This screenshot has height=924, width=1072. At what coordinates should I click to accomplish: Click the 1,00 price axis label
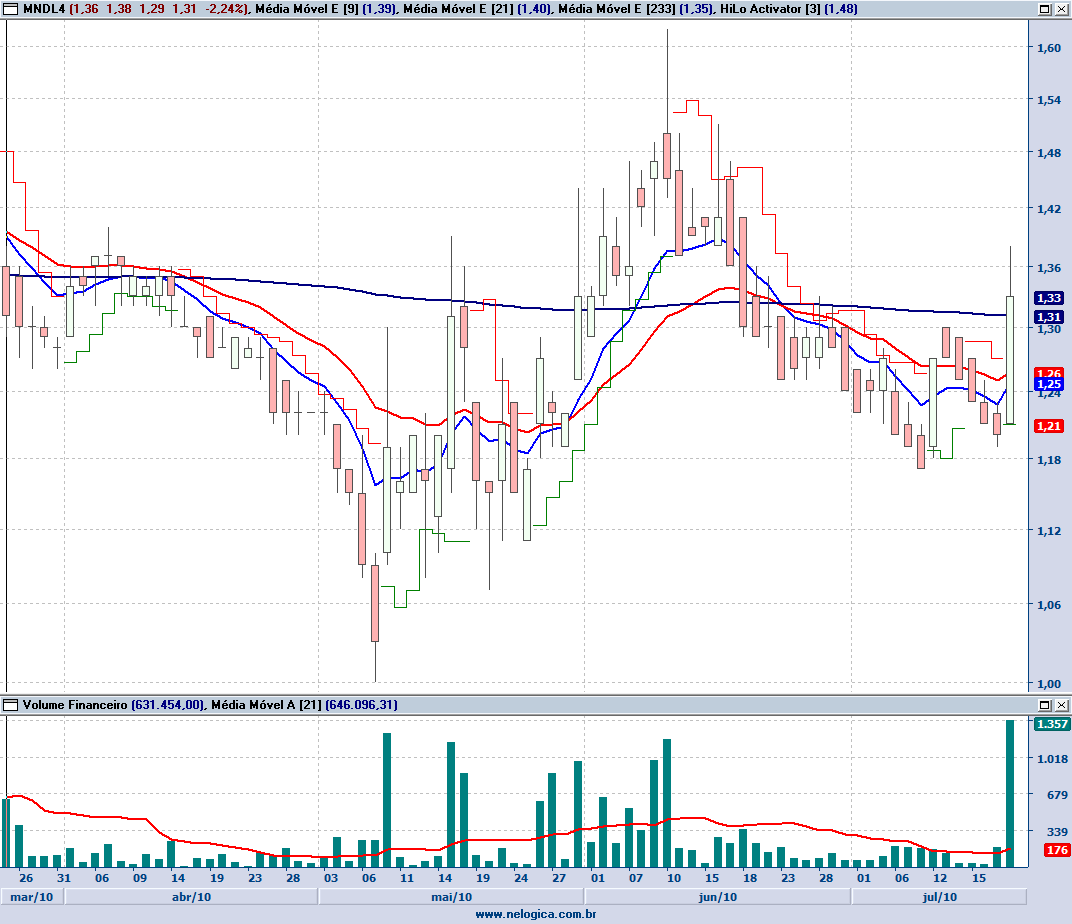(x=1049, y=684)
